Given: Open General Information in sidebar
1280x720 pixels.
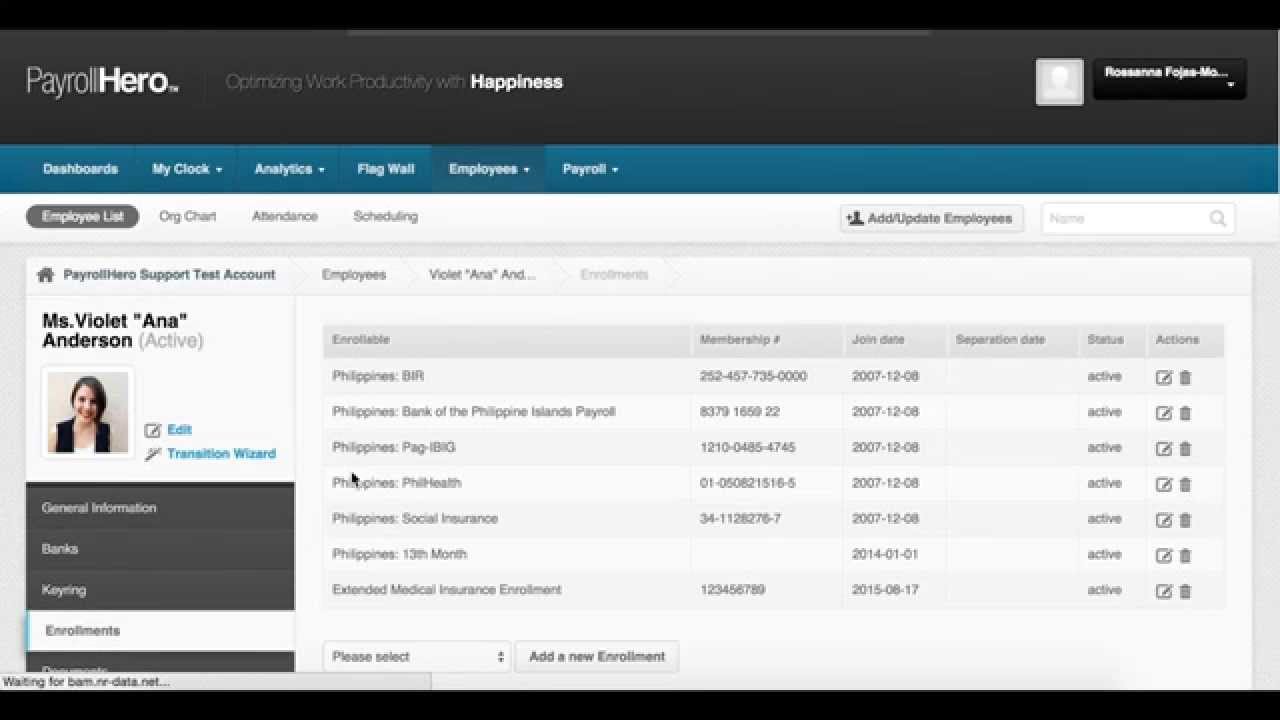Looking at the screenshot, I should coord(160,508).
